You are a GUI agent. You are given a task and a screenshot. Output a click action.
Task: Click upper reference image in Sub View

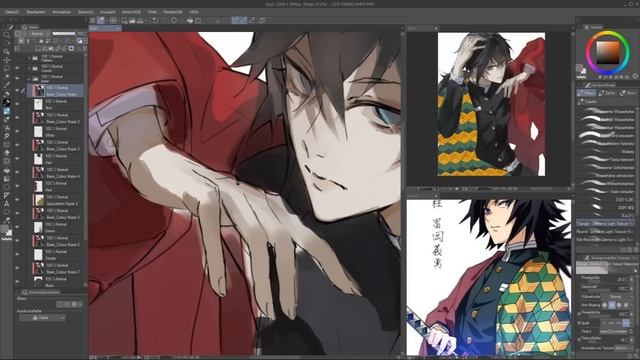491,104
